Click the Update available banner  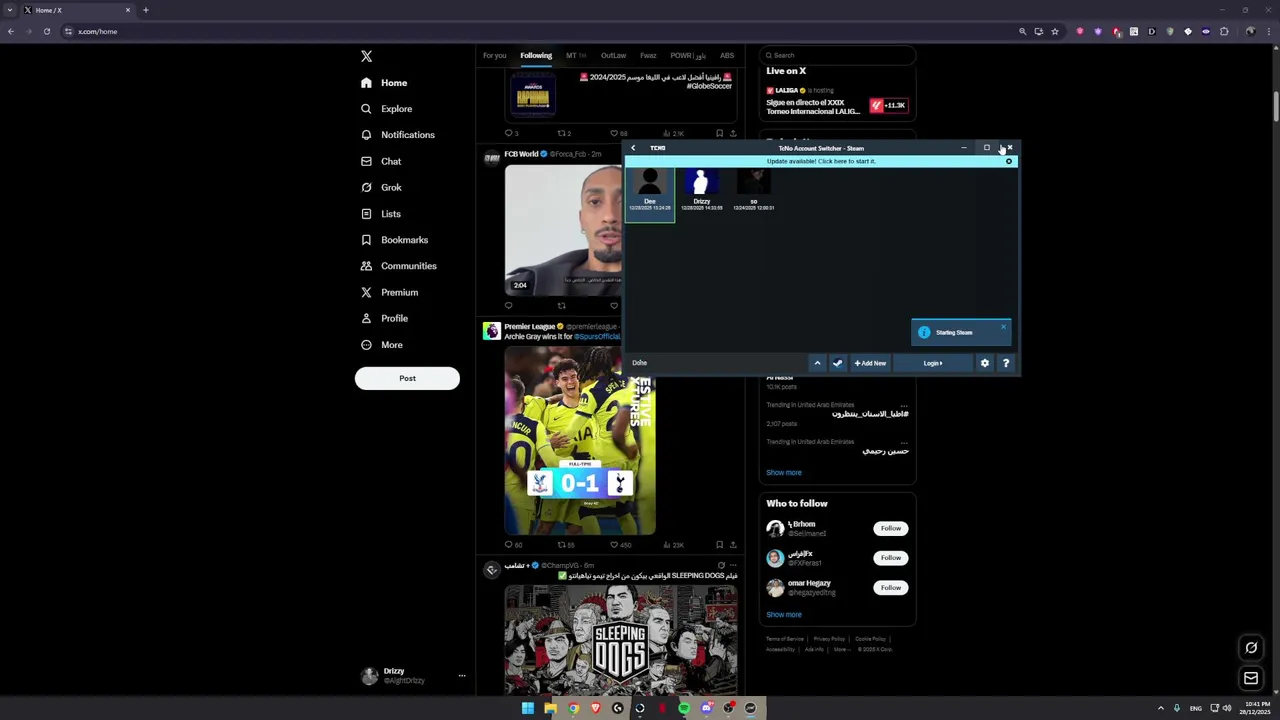tap(821, 161)
